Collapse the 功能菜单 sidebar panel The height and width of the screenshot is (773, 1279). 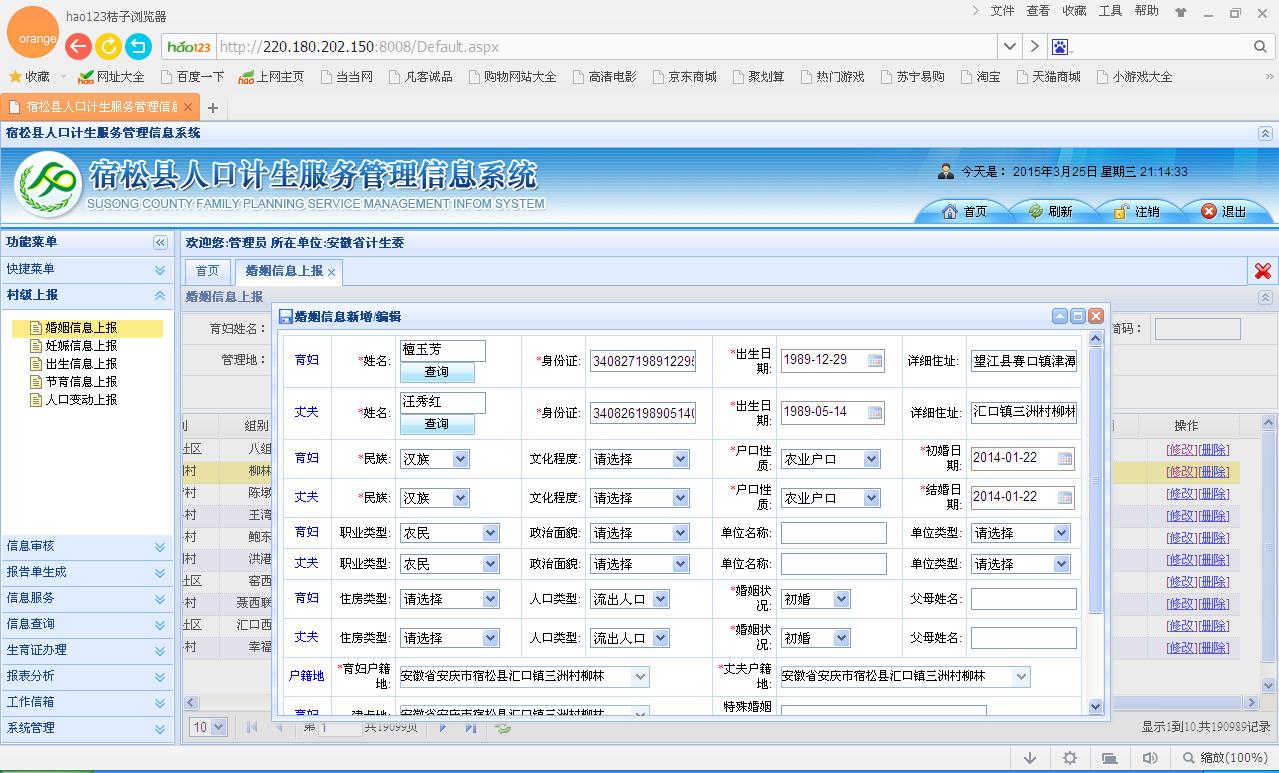tap(160, 243)
